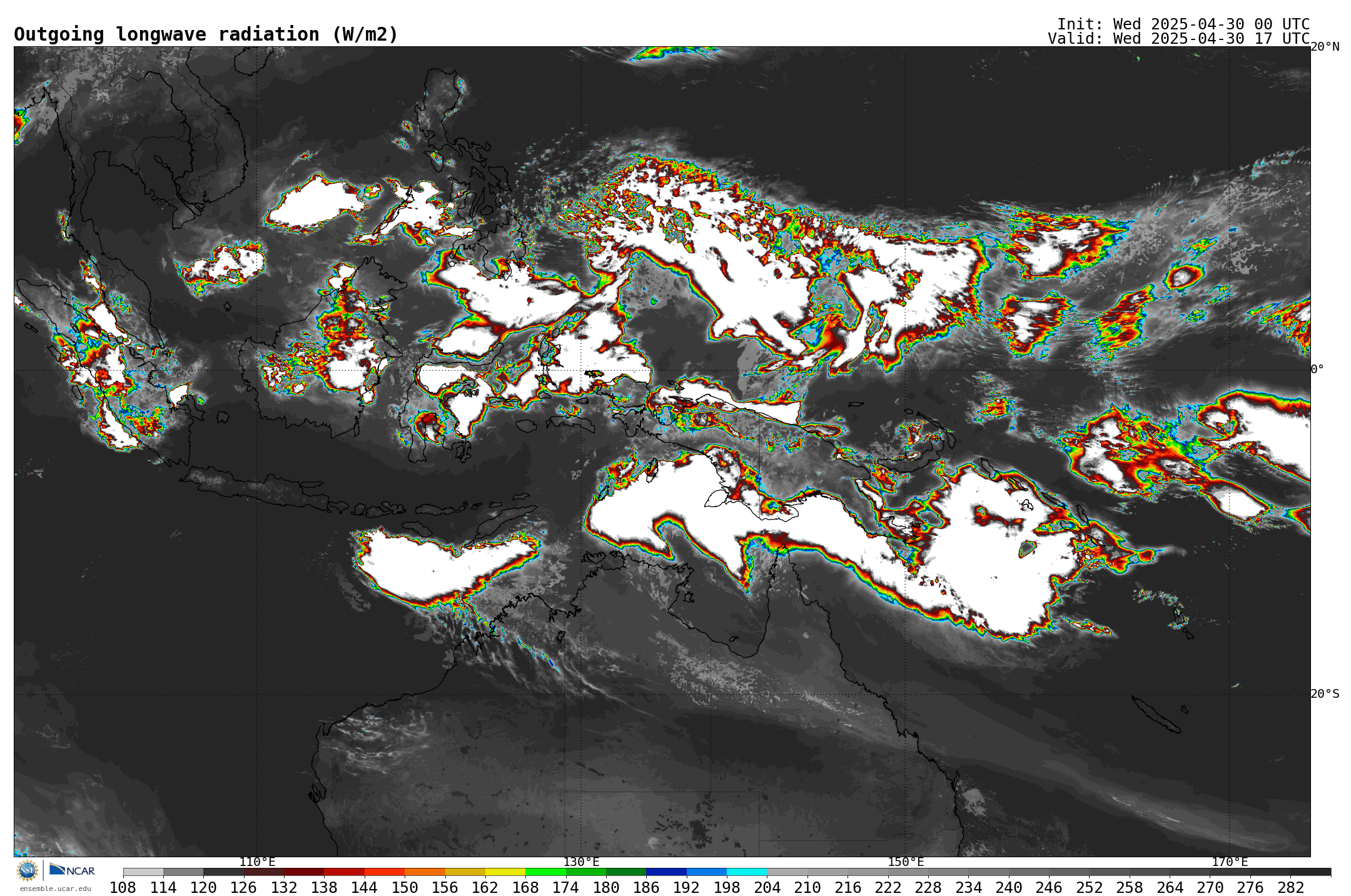1351x896 pixels.
Task: Pick the dark maroon 126–132 colorbar swatch
Action: [x=264, y=872]
